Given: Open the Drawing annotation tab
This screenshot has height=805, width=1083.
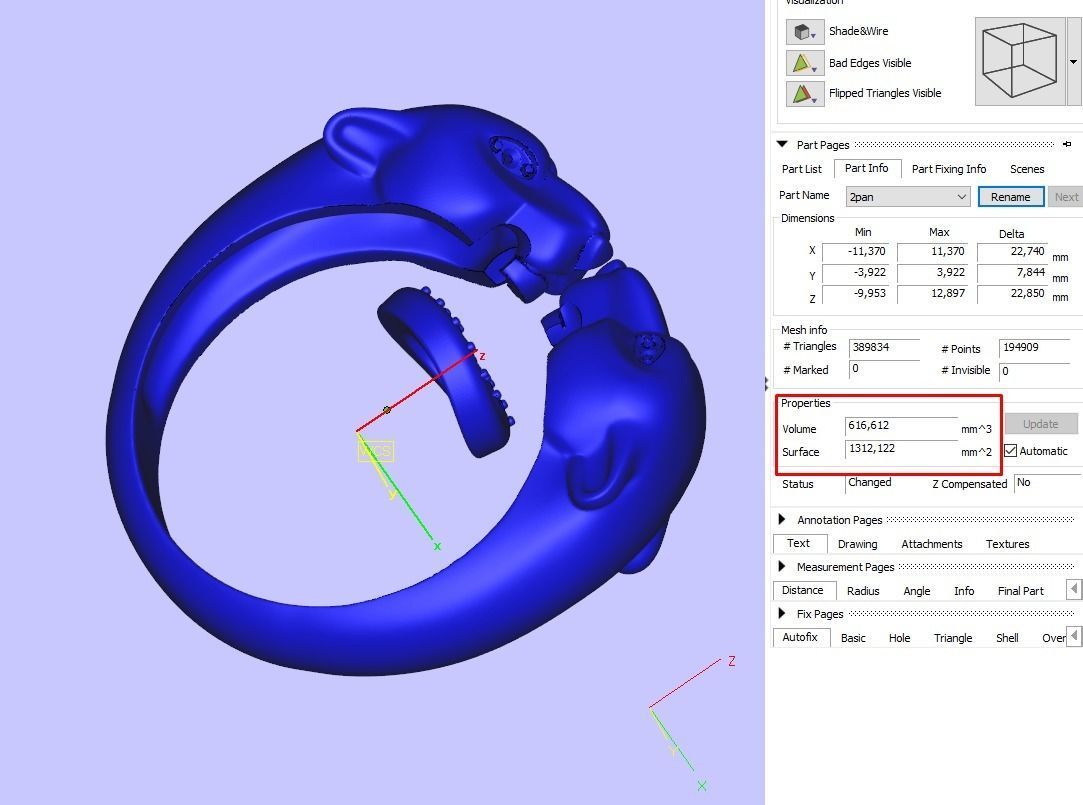Looking at the screenshot, I should point(857,544).
